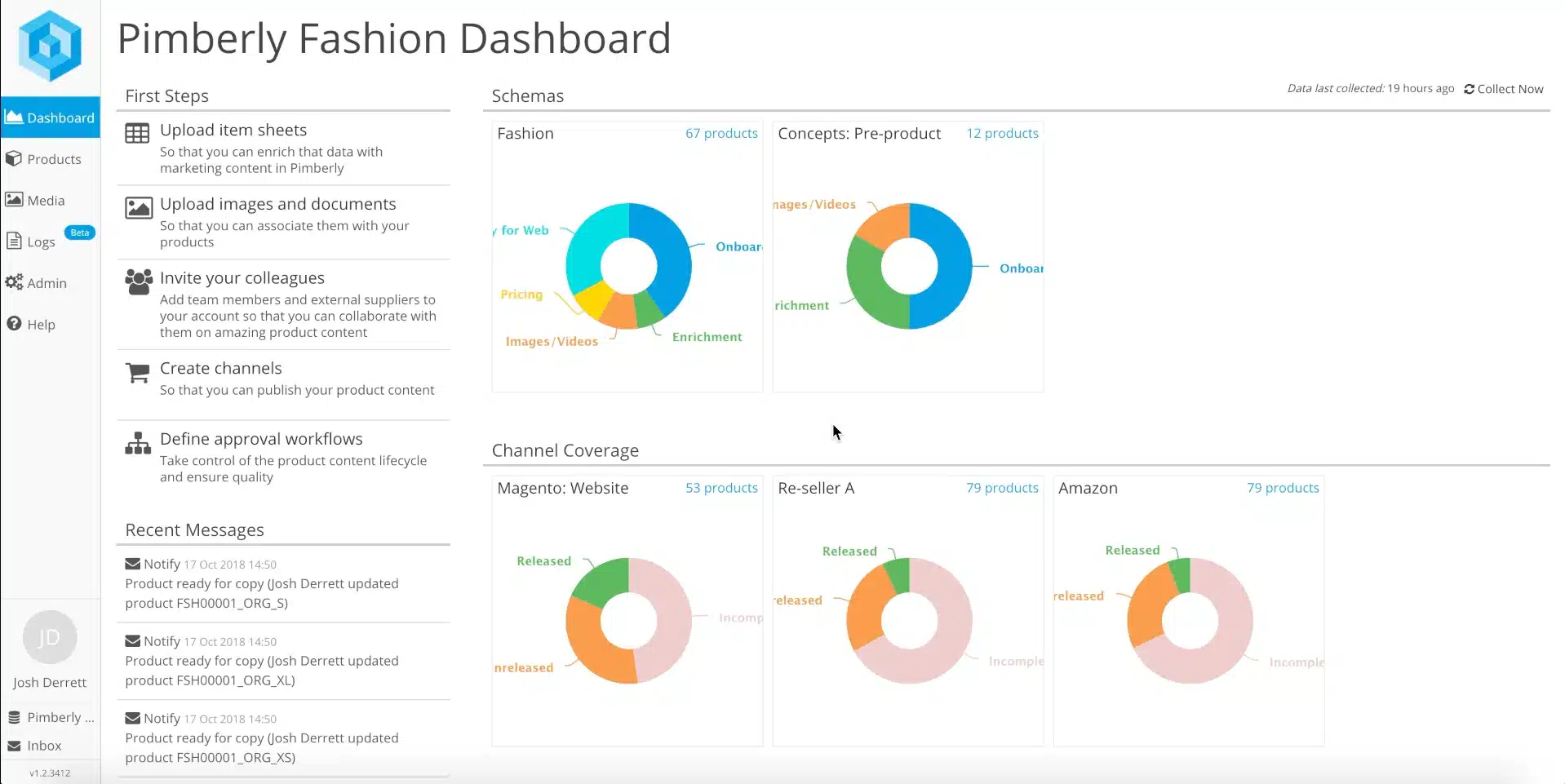1565x784 pixels.
Task: Click the Concepts: Pre-product schema title
Action: (859, 133)
